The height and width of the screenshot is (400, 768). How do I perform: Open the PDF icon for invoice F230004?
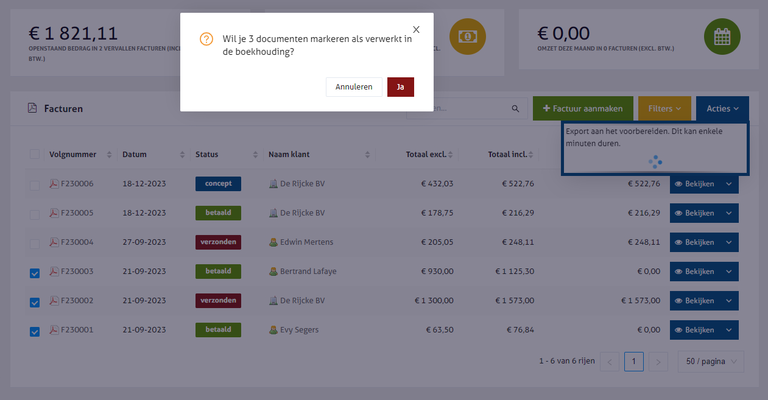click(x=55, y=243)
